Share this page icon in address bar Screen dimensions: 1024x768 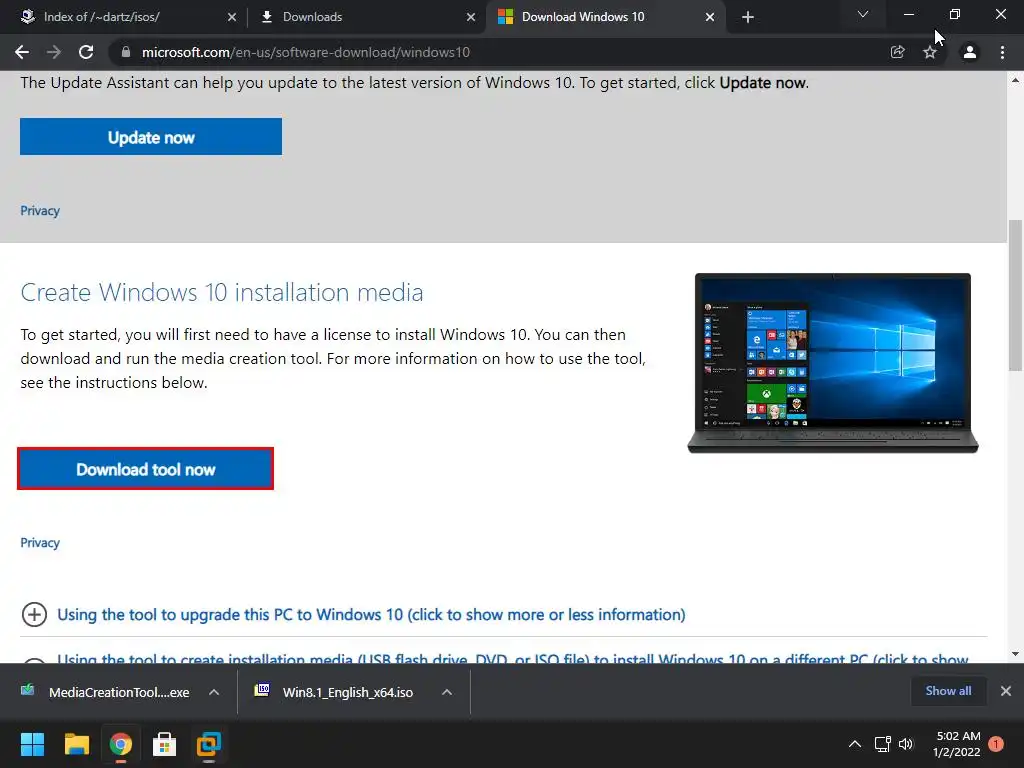[897, 52]
